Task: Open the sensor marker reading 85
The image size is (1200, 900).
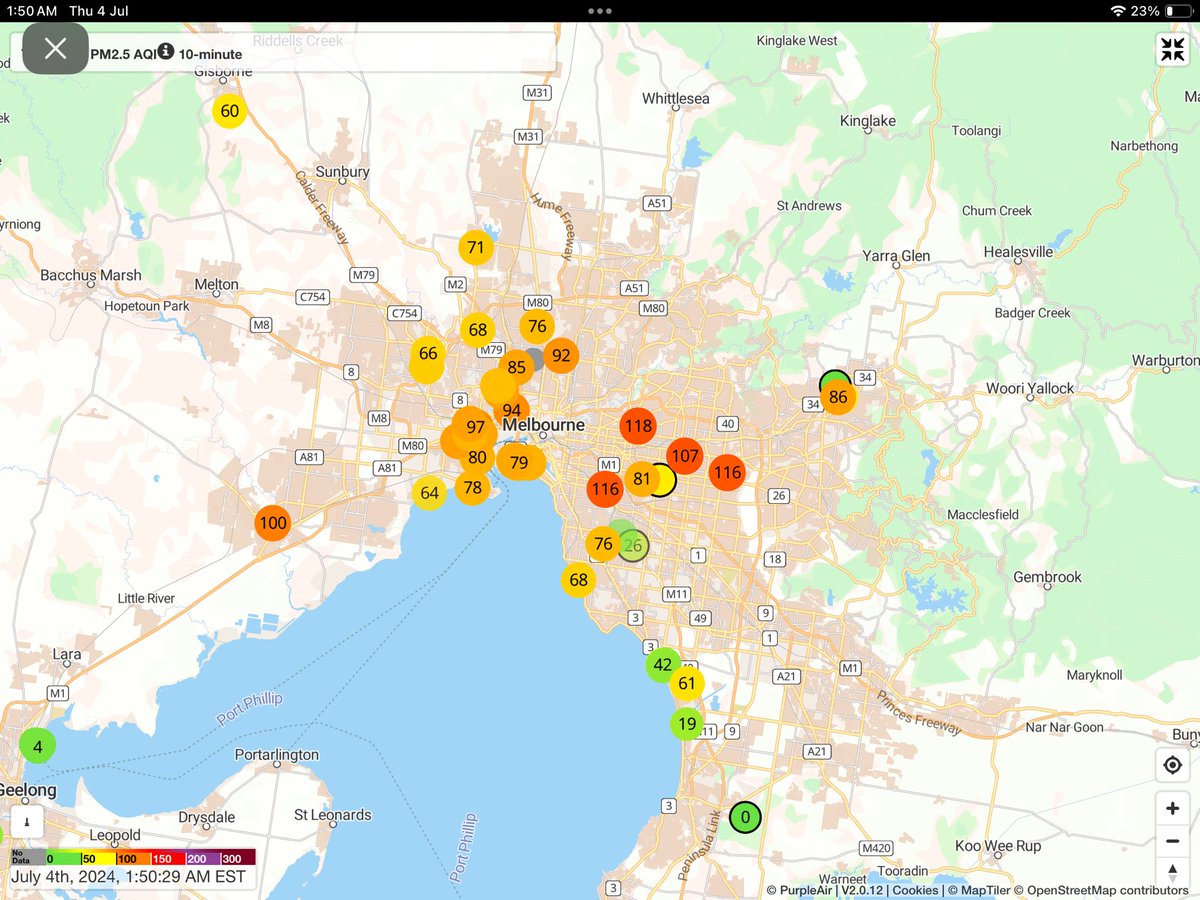Action: point(516,367)
